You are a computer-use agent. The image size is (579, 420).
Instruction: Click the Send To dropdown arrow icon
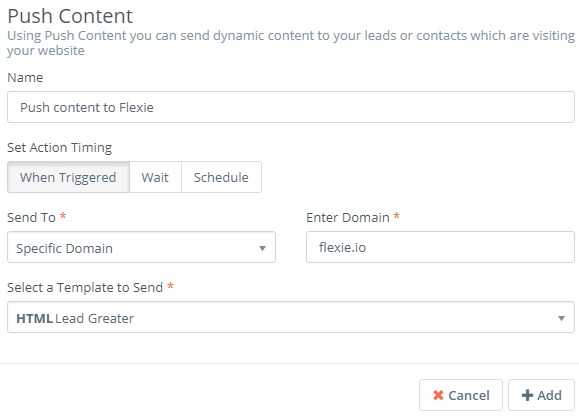(262, 248)
